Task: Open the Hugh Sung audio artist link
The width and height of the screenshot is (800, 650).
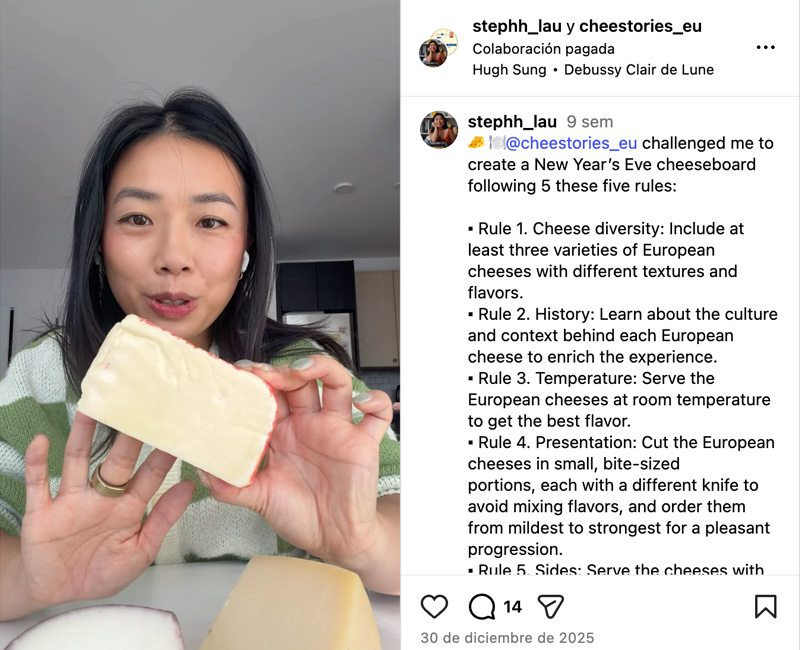Action: coord(509,70)
